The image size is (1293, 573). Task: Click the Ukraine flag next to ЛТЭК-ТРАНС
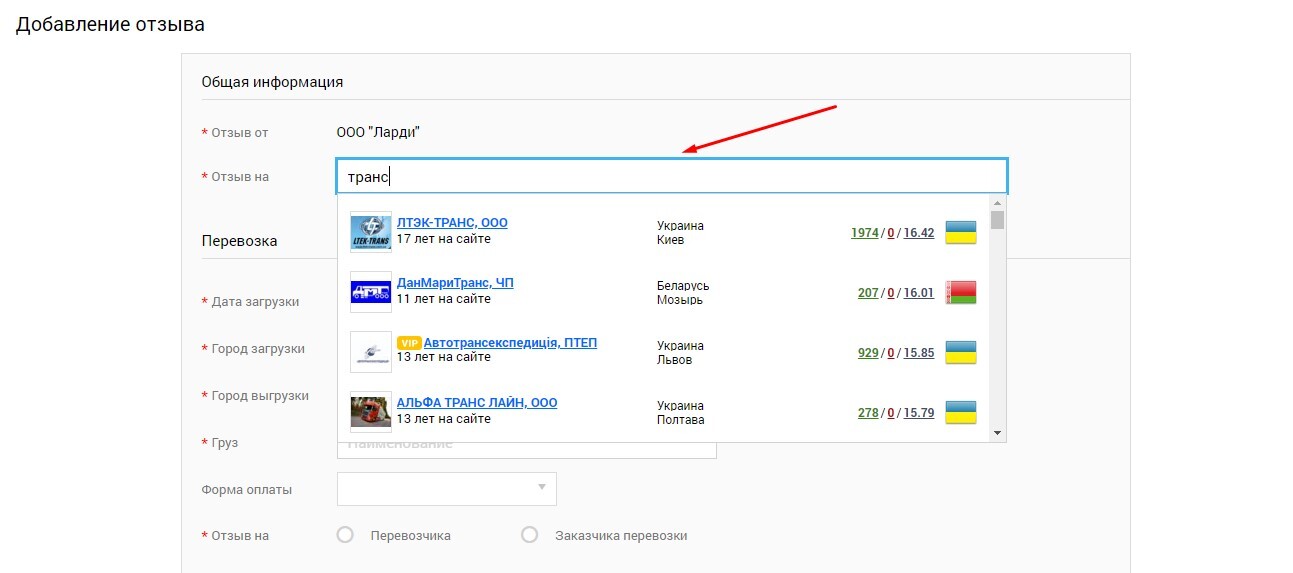(960, 233)
